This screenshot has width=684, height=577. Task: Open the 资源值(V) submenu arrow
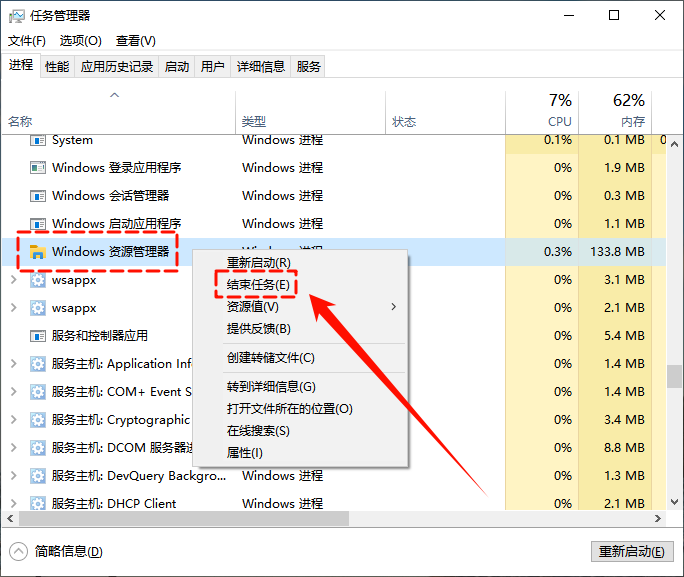tap(393, 307)
